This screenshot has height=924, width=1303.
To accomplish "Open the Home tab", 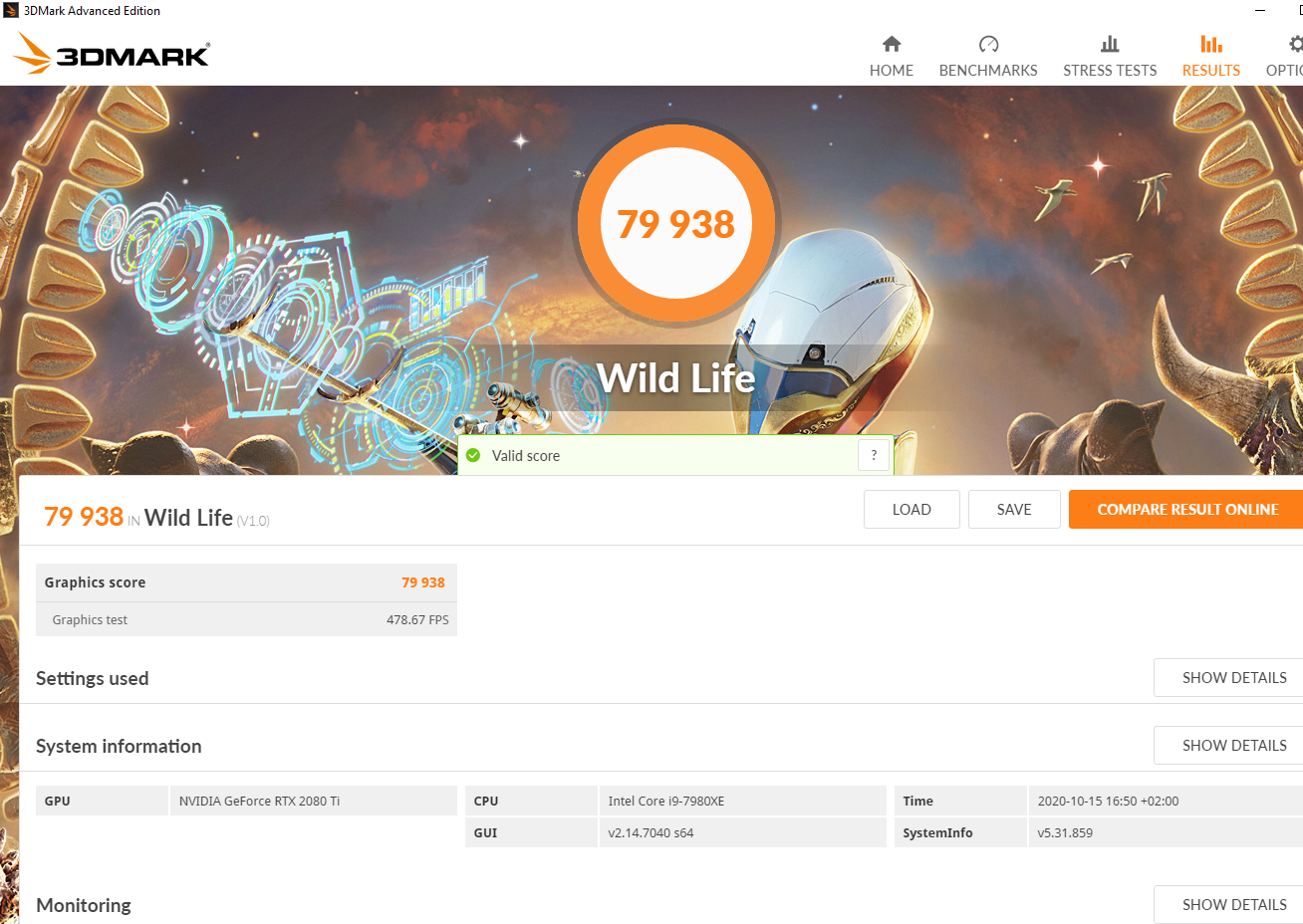I will (x=891, y=57).
